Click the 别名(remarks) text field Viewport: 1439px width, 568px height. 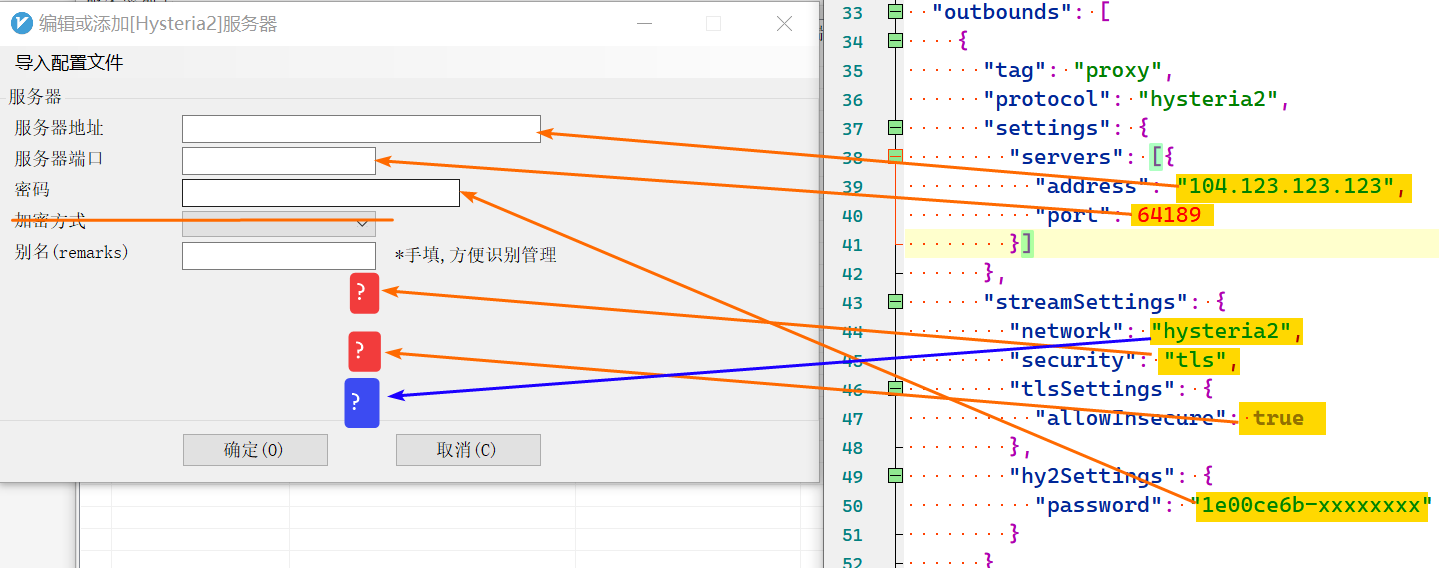click(x=278, y=256)
